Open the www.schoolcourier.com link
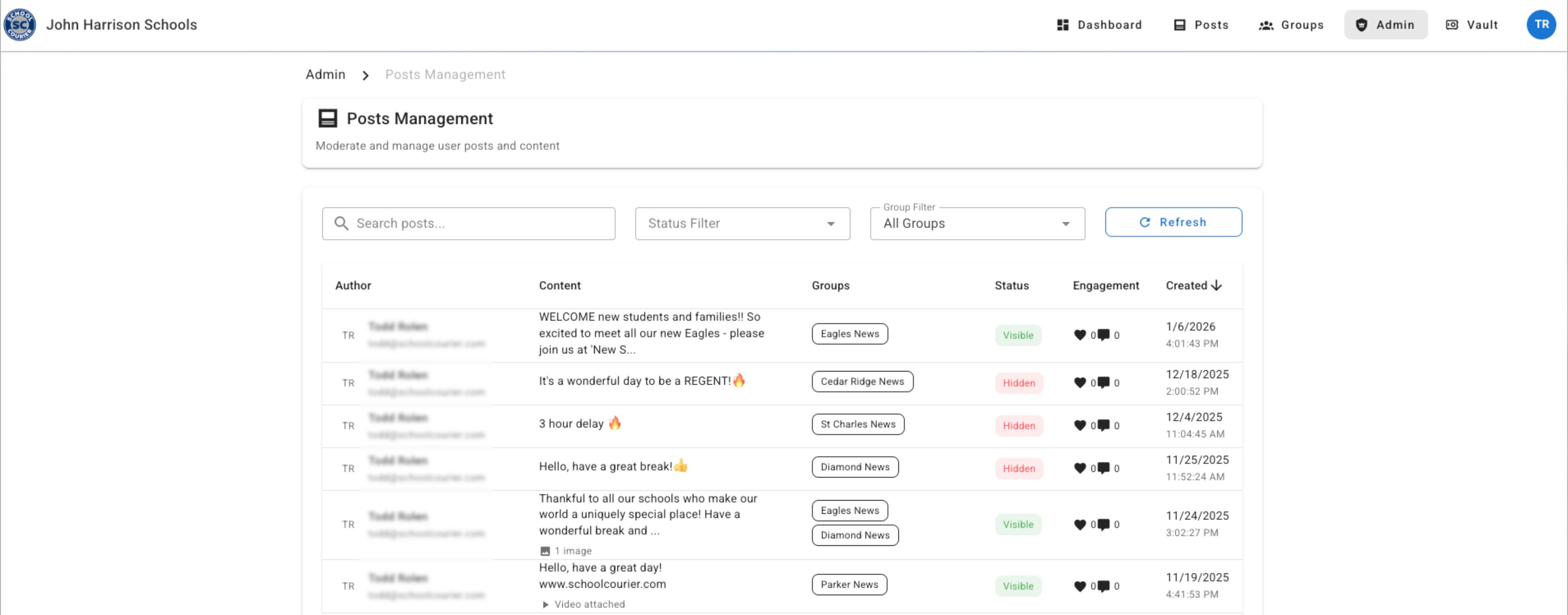 click(603, 584)
